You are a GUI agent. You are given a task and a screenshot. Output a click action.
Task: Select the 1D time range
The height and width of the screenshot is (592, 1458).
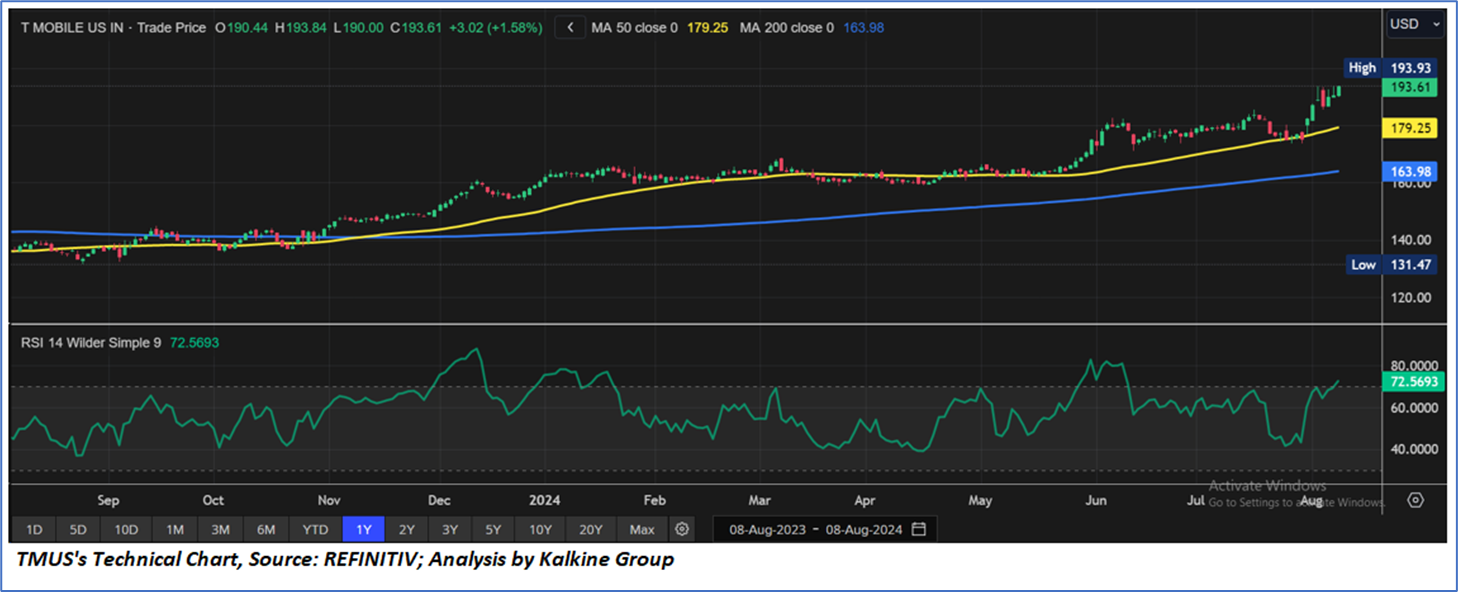coord(34,529)
